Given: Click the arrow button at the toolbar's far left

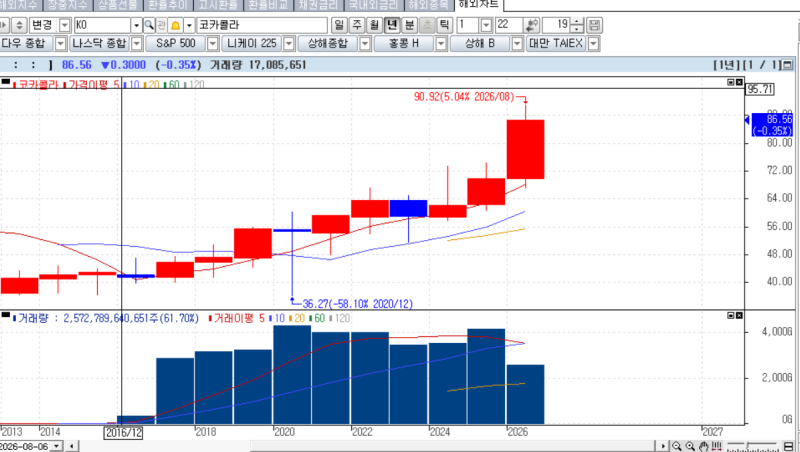Looking at the screenshot, I should 4,25.
